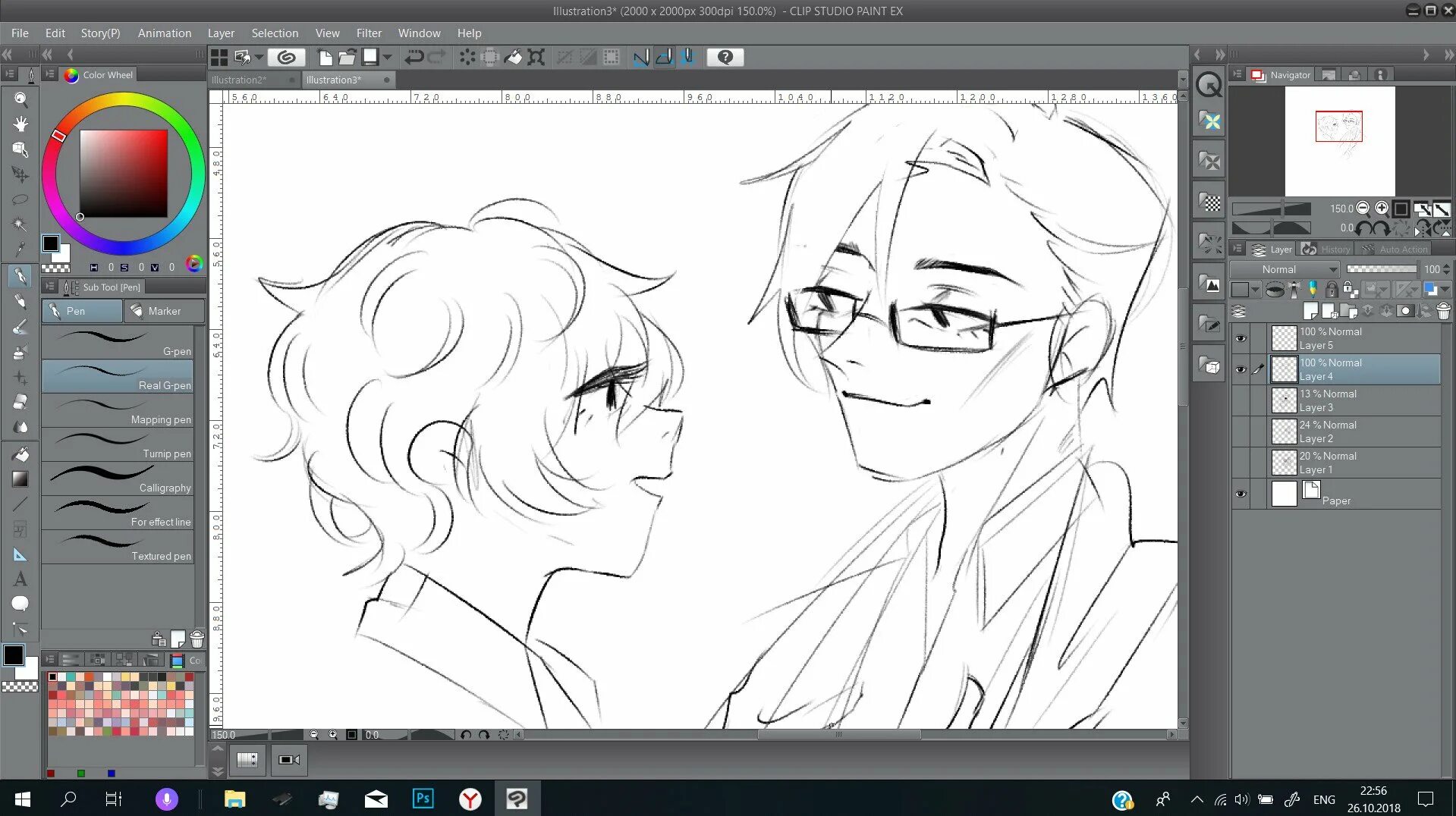This screenshot has height=816, width=1456.
Task: Open the Color Wheel panel menu
Action: [50, 74]
